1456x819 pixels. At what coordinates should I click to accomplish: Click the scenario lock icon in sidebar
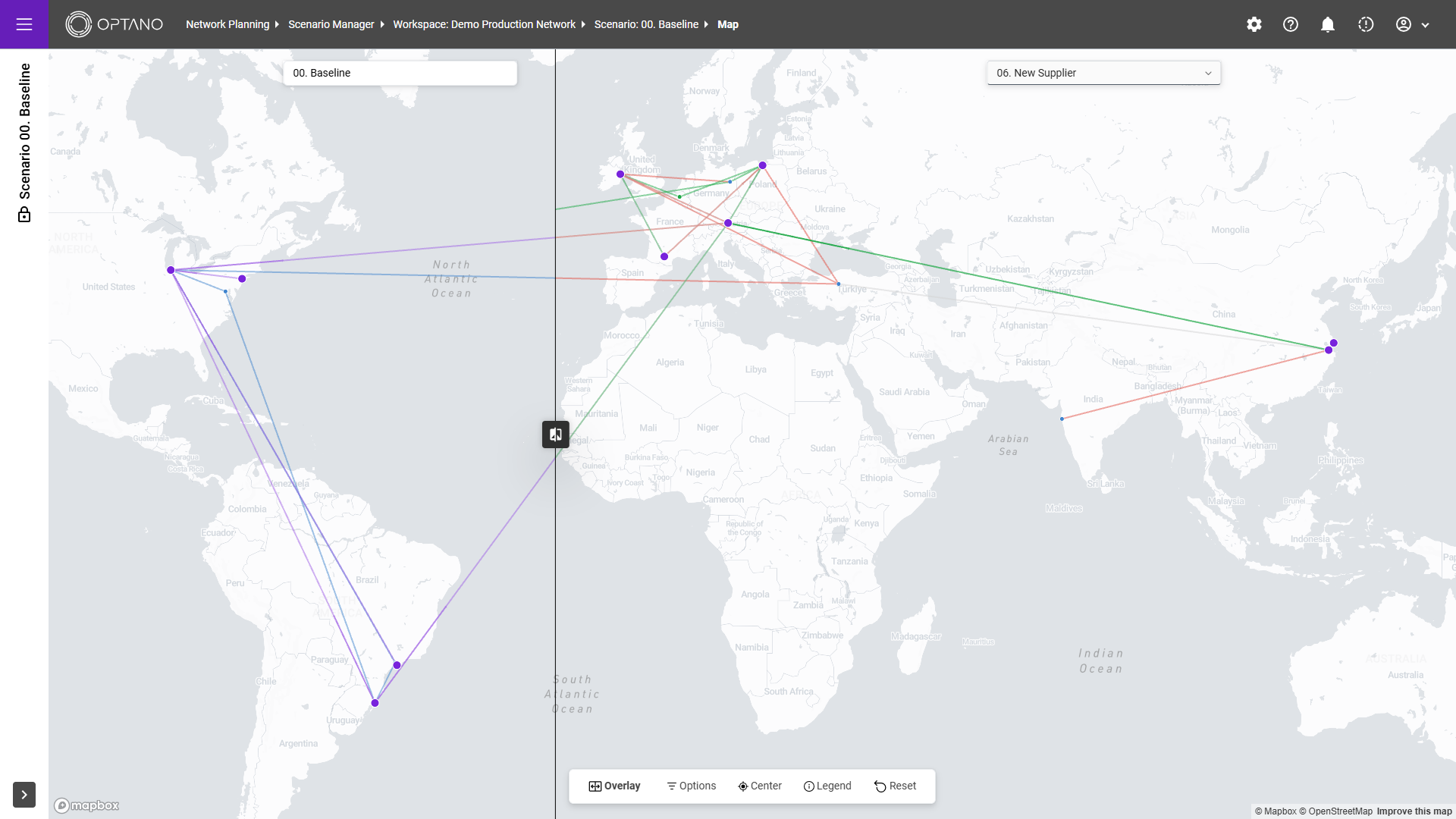click(x=24, y=215)
